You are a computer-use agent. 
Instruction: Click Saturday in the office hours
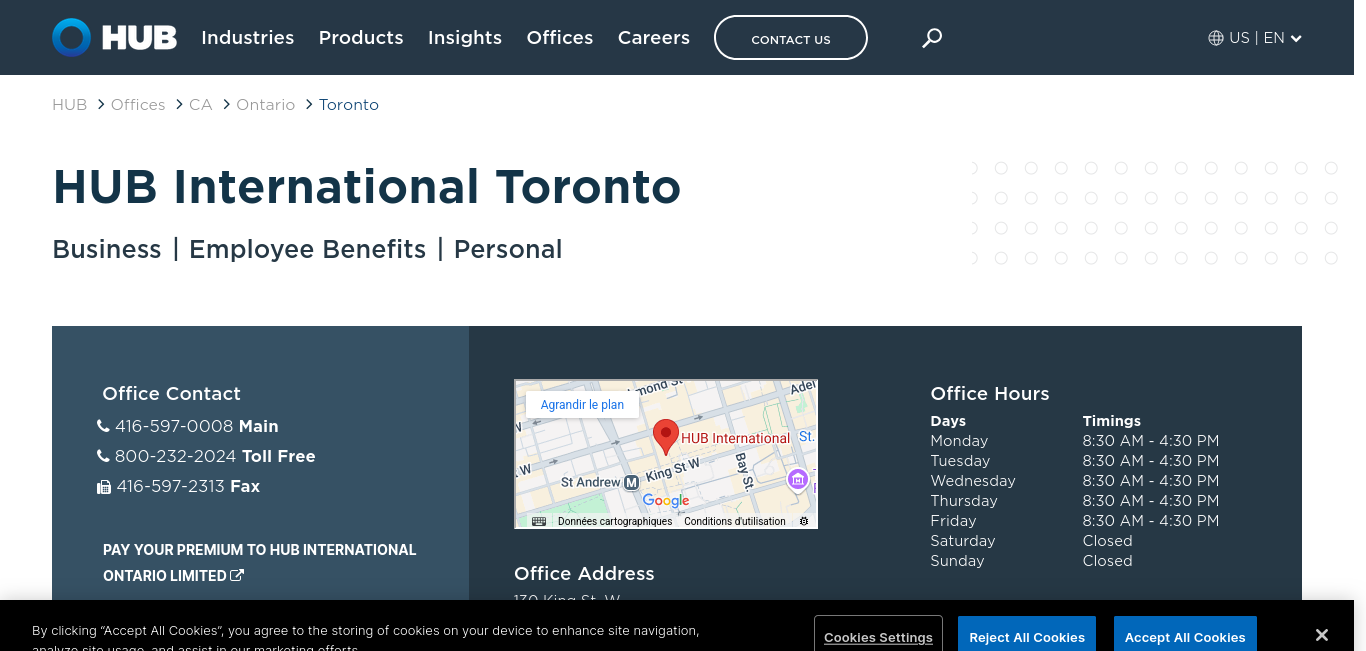tap(963, 541)
